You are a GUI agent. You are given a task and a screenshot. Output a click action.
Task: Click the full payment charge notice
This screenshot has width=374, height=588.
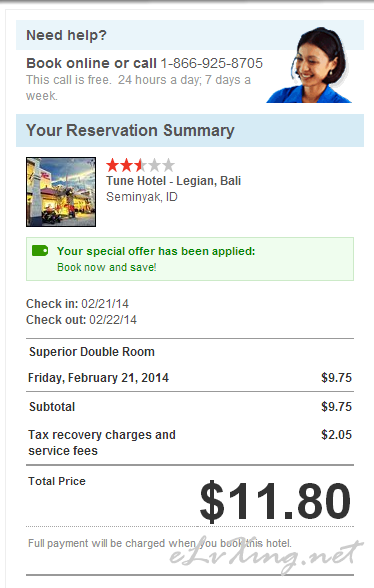[160, 543]
